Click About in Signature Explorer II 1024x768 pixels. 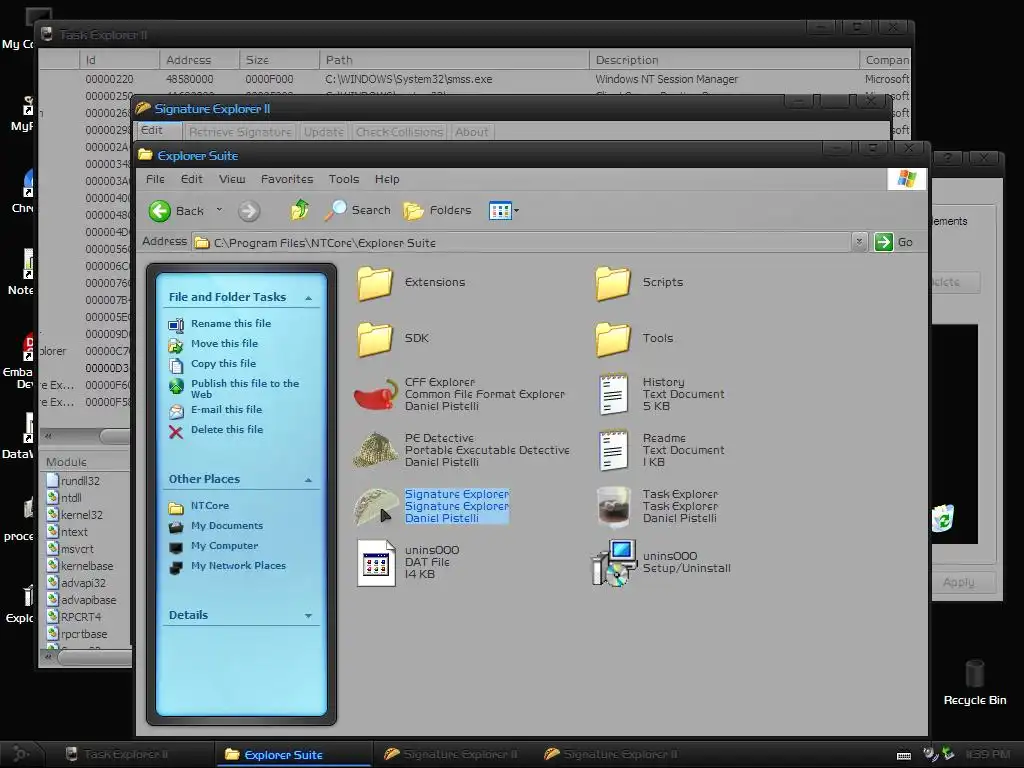(x=472, y=132)
